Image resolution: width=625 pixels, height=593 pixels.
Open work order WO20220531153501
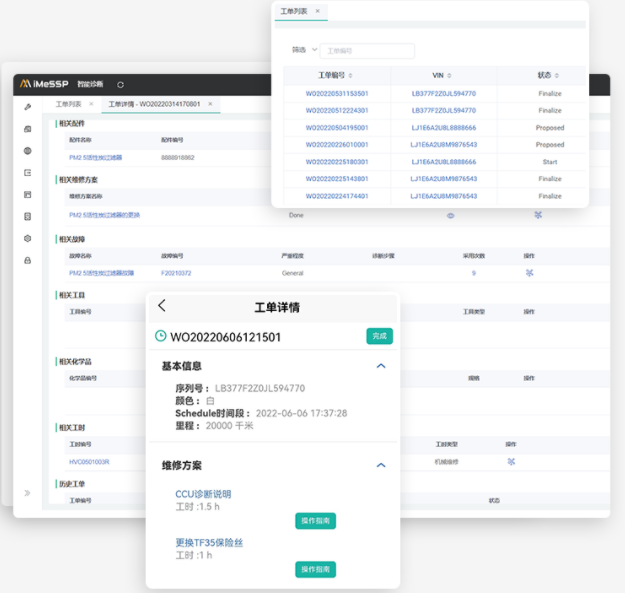[x=337, y=94]
